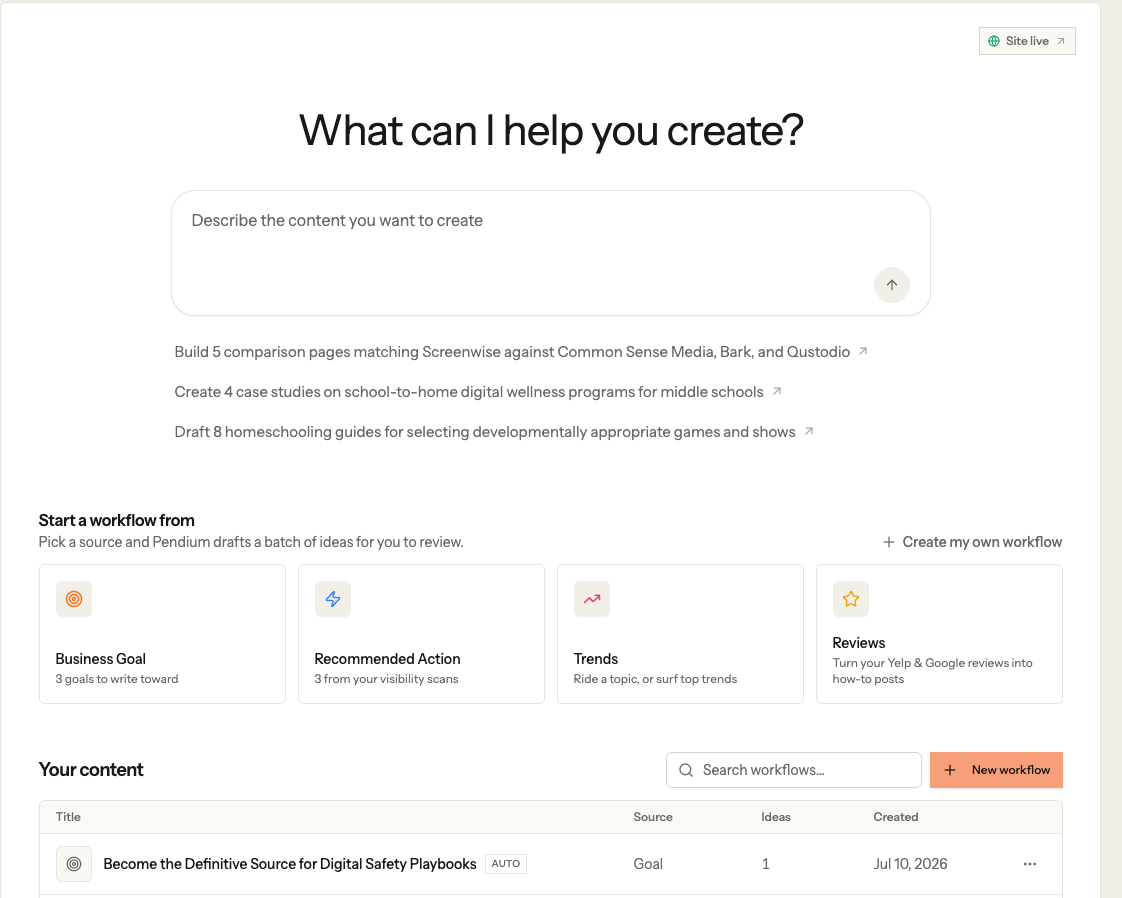This screenshot has height=898, width=1122.
Task: Click the Ideas column header
Action: [x=776, y=816]
